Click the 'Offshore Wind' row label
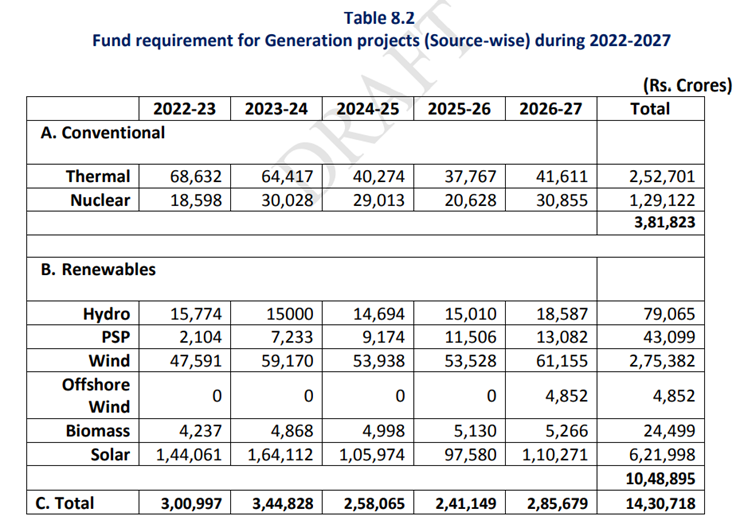The width and height of the screenshot is (740, 520). (96, 395)
